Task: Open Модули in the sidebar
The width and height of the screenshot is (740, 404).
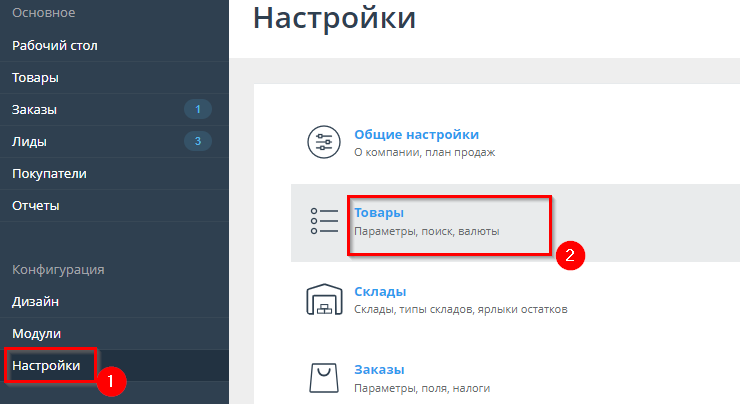Action: [x=36, y=333]
